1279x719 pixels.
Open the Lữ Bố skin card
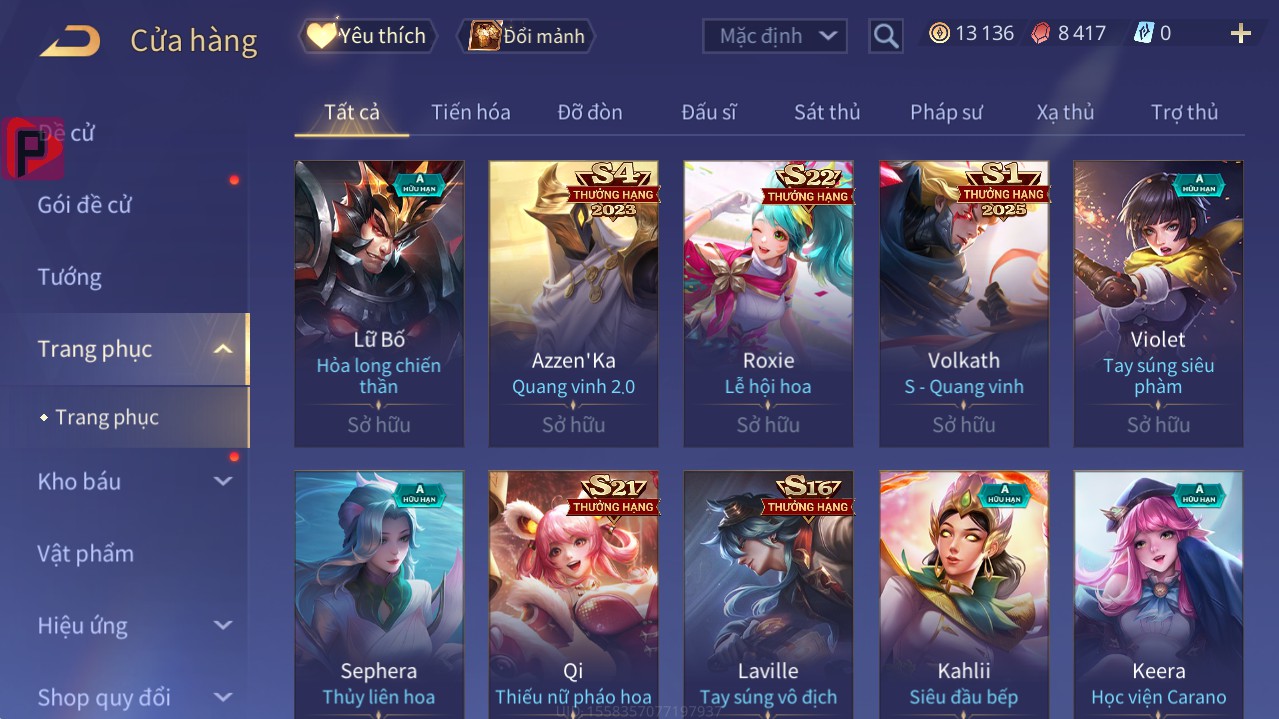(379, 304)
